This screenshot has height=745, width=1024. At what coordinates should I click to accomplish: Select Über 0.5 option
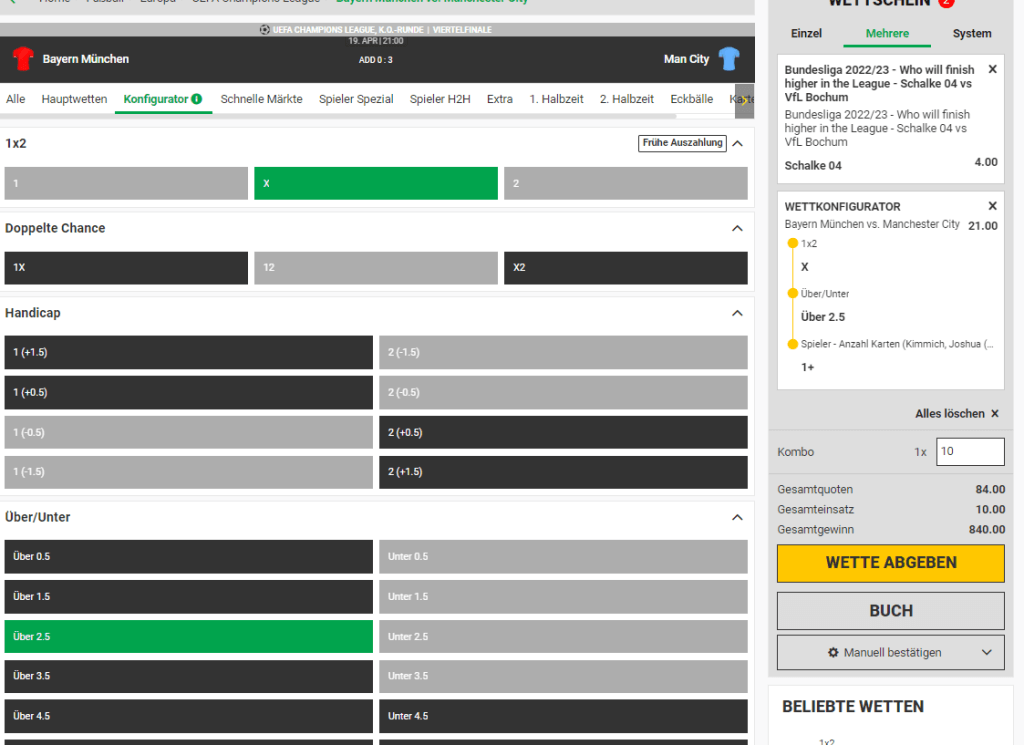(189, 556)
